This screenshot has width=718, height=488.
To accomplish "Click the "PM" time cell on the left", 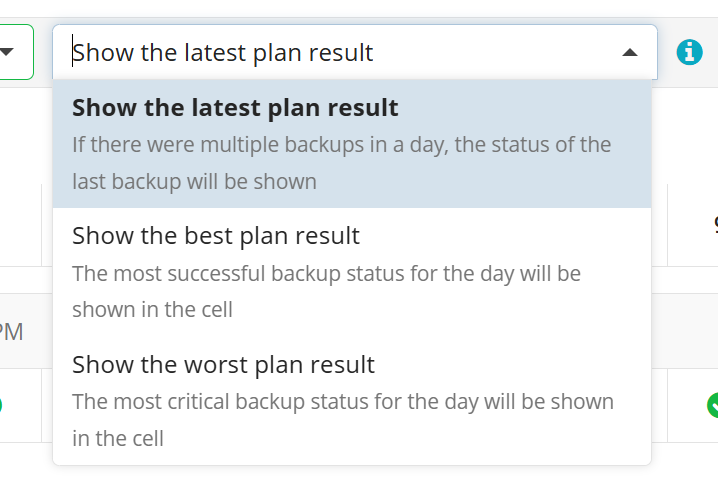I will (11, 332).
